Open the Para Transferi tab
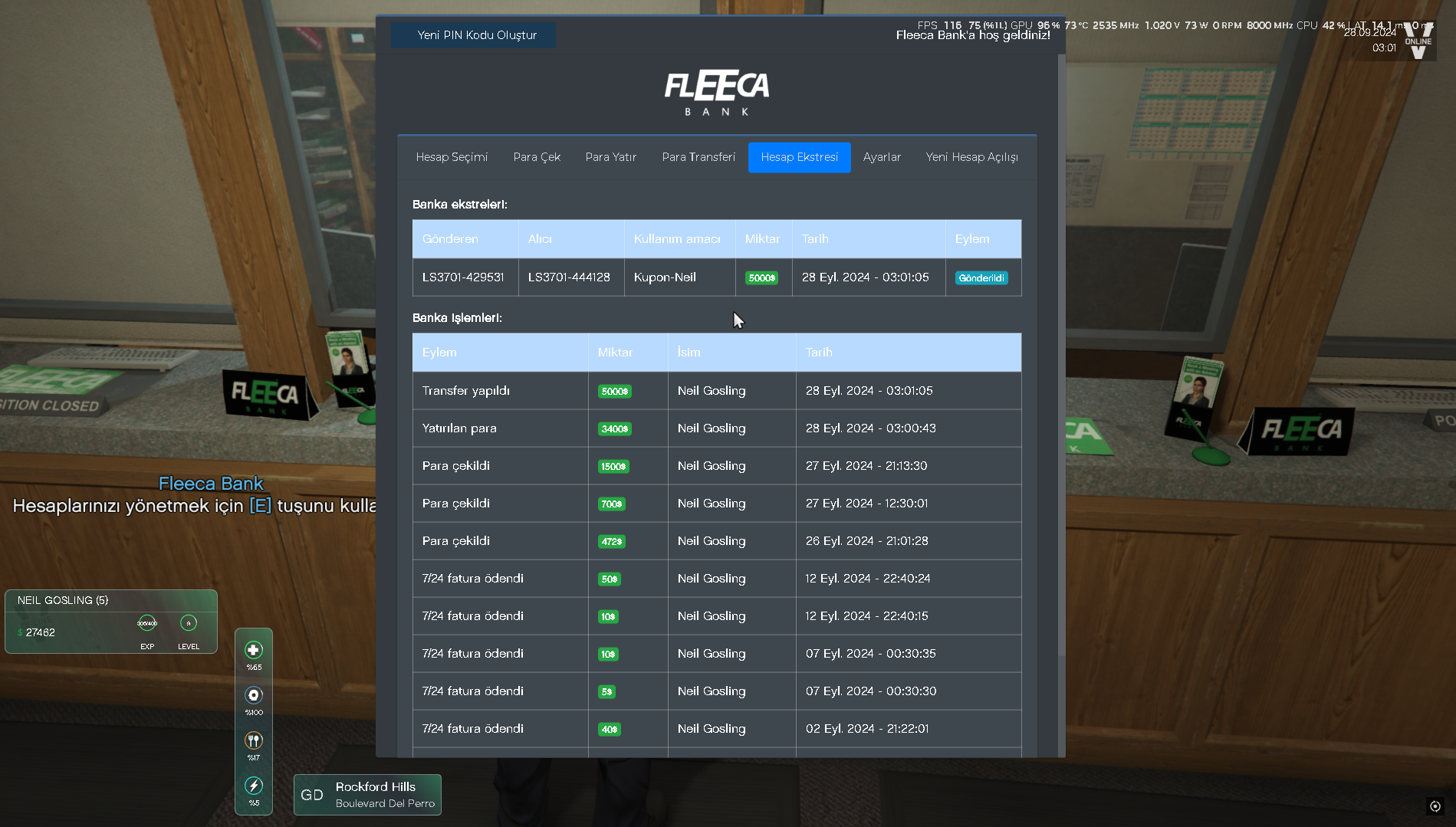Viewport: 1456px width, 827px height. pos(698,157)
